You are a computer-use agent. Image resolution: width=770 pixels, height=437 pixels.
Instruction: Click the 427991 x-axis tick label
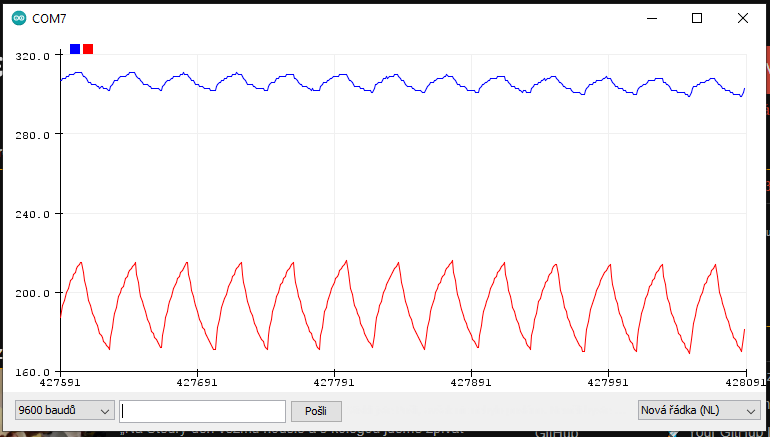tap(609, 381)
